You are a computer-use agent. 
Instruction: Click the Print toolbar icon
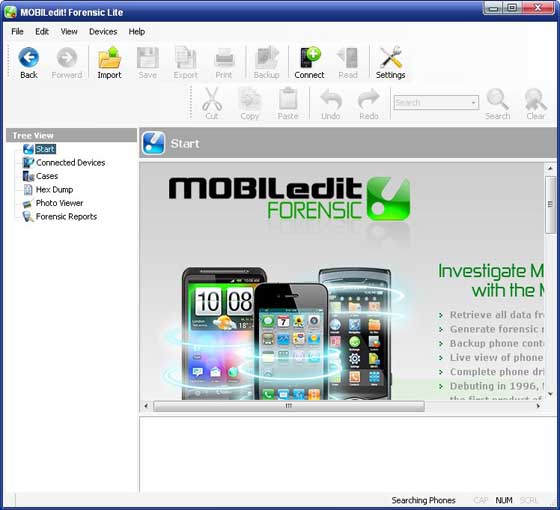[x=224, y=58]
